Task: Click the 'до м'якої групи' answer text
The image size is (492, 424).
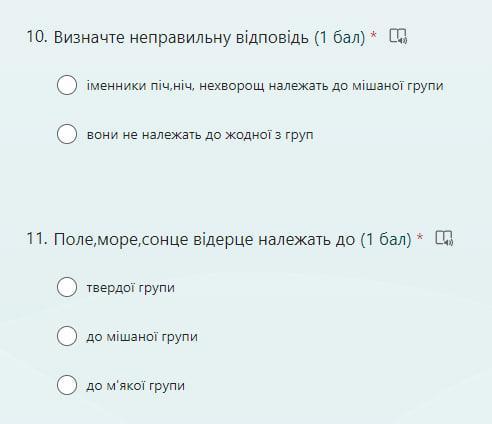Action: pos(136,386)
